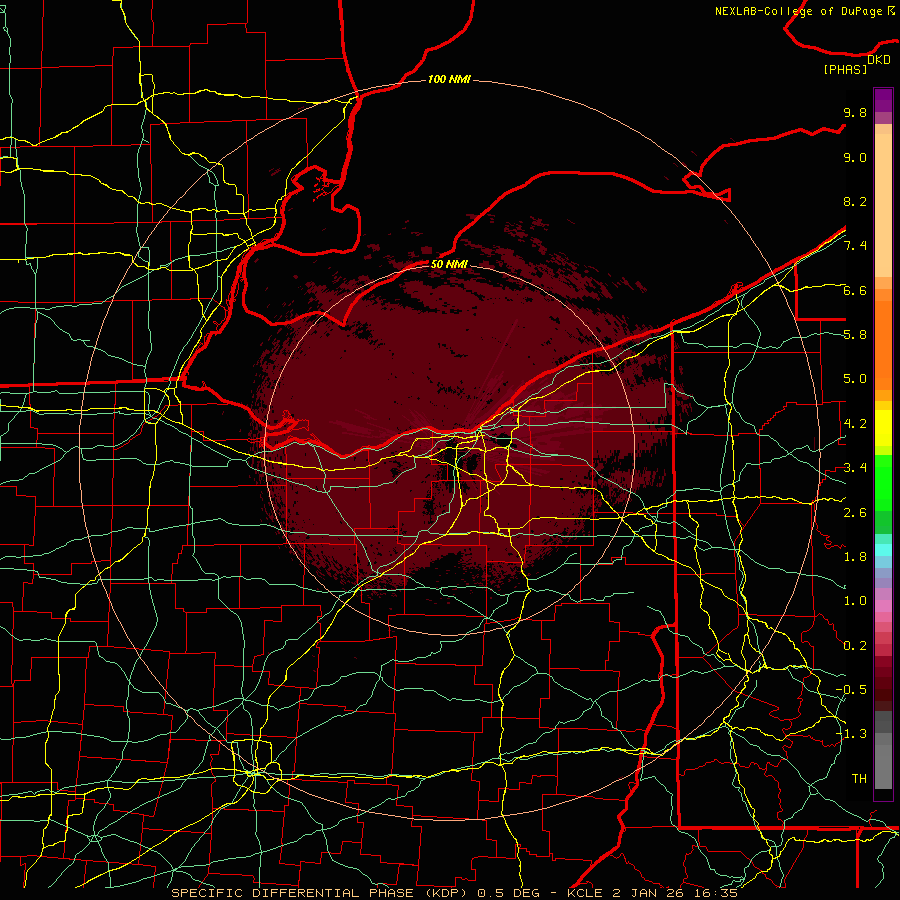Click the 9.8 color scale value
900x900 pixels.
[x=855, y=112]
